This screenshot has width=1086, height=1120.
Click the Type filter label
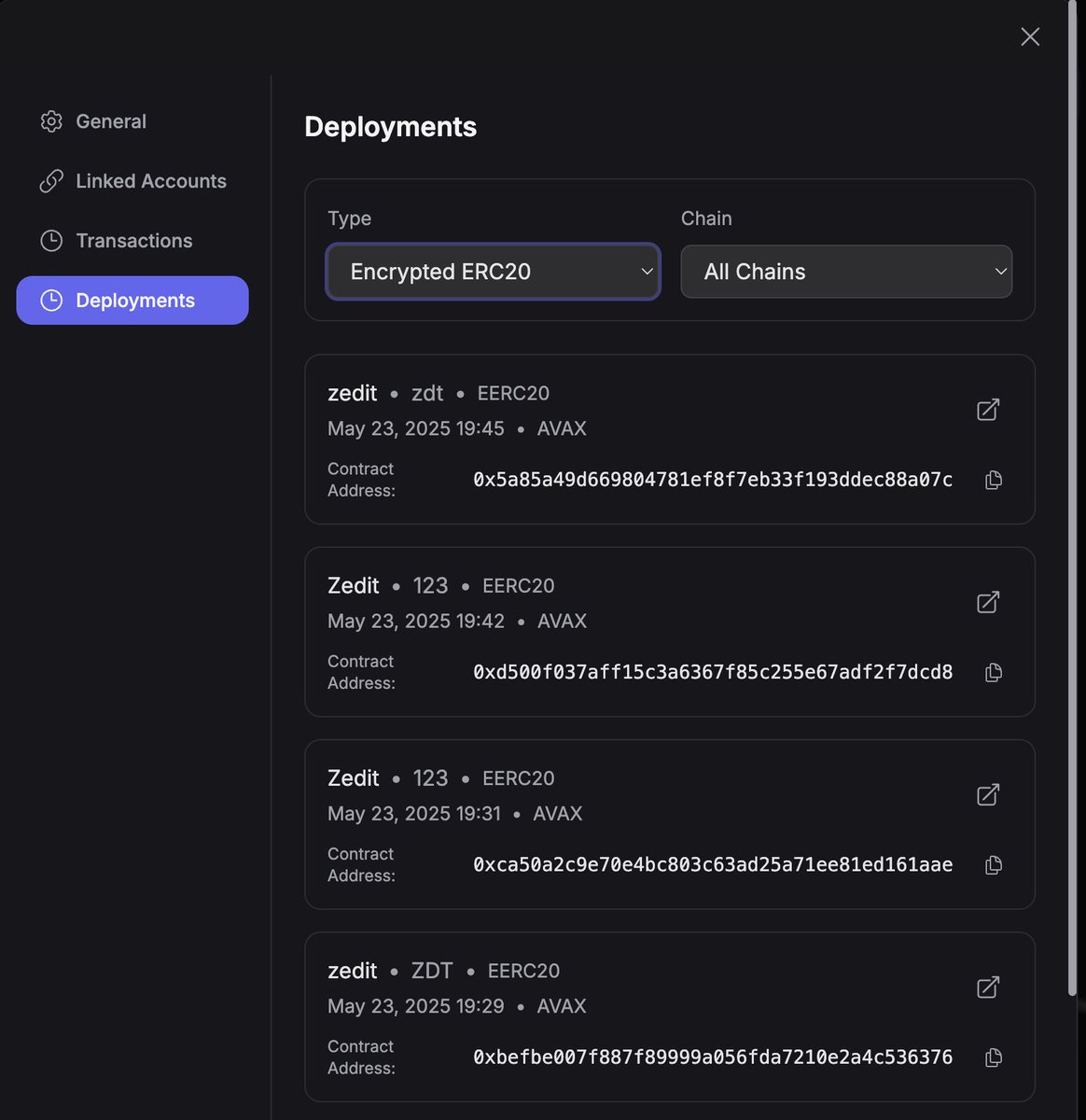[x=350, y=218]
